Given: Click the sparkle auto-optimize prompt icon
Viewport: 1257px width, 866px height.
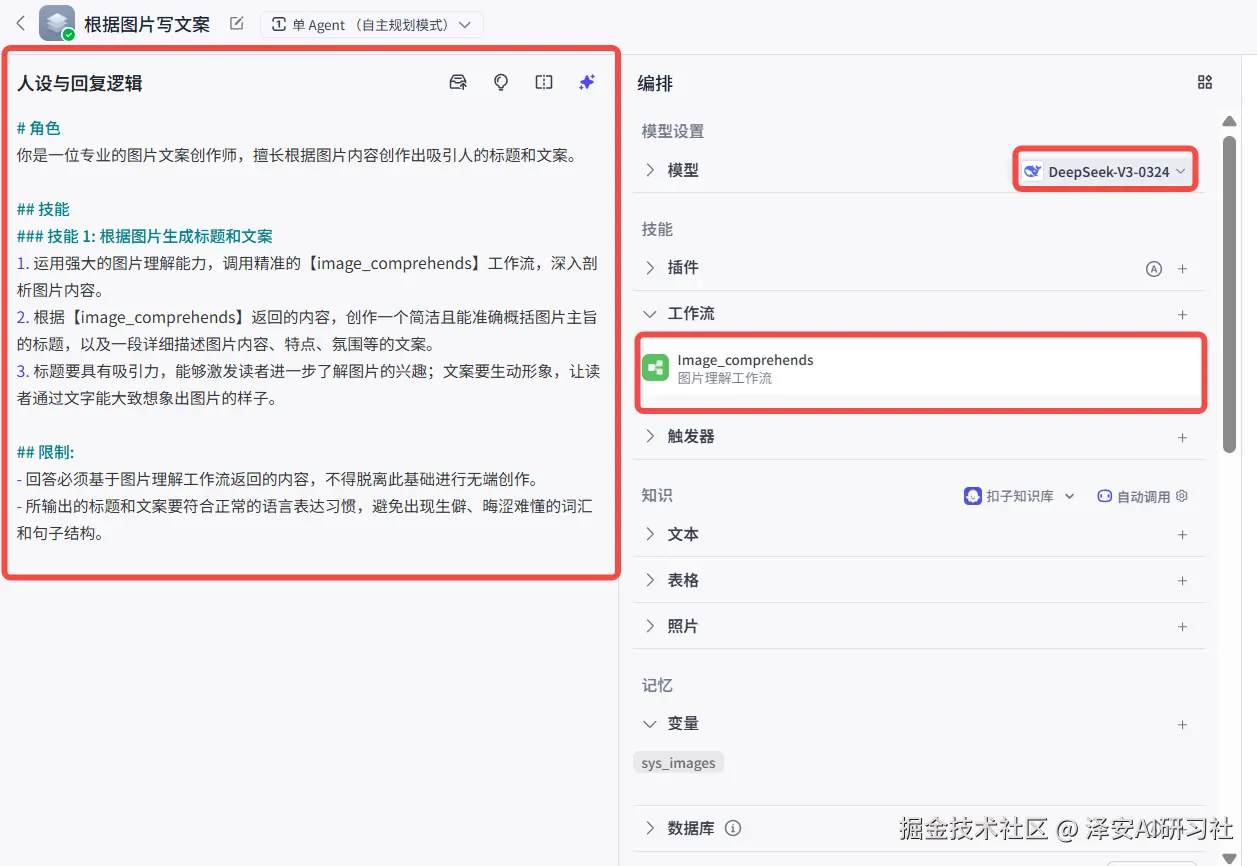Looking at the screenshot, I should (x=587, y=82).
